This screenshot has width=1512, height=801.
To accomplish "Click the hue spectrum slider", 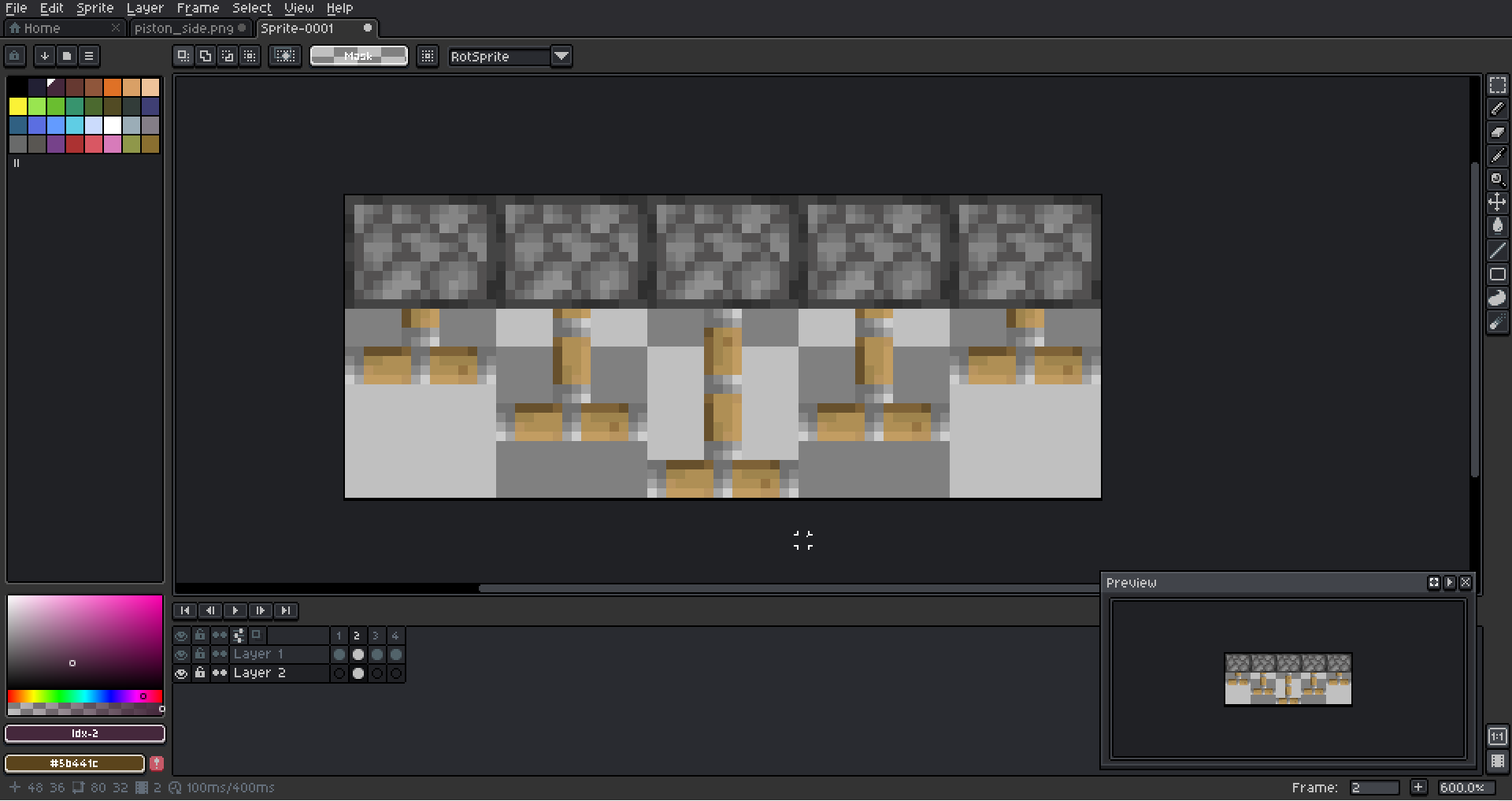I will (85, 696).
